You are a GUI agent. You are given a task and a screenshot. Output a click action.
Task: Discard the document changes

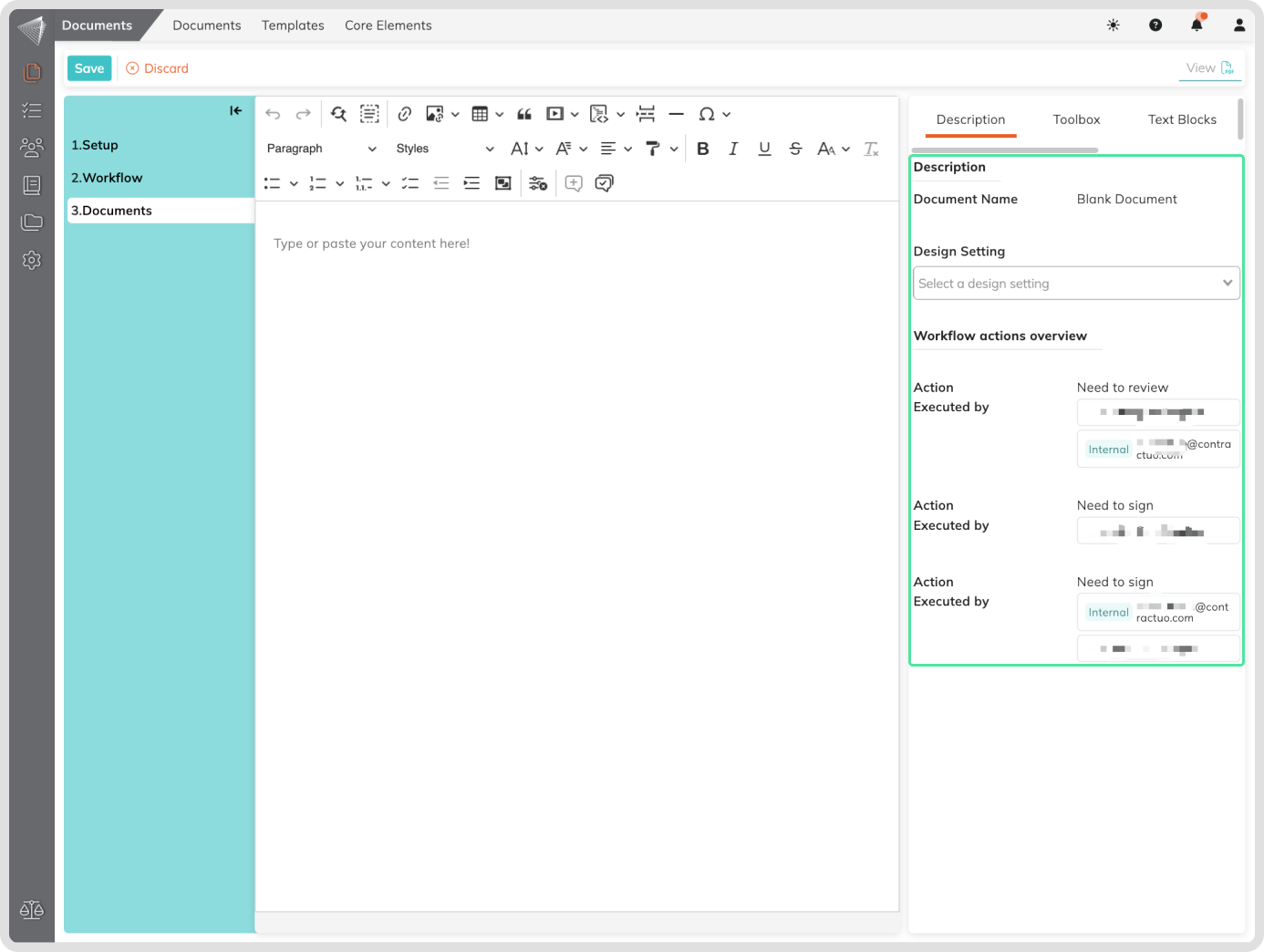[x=158, y=68]
